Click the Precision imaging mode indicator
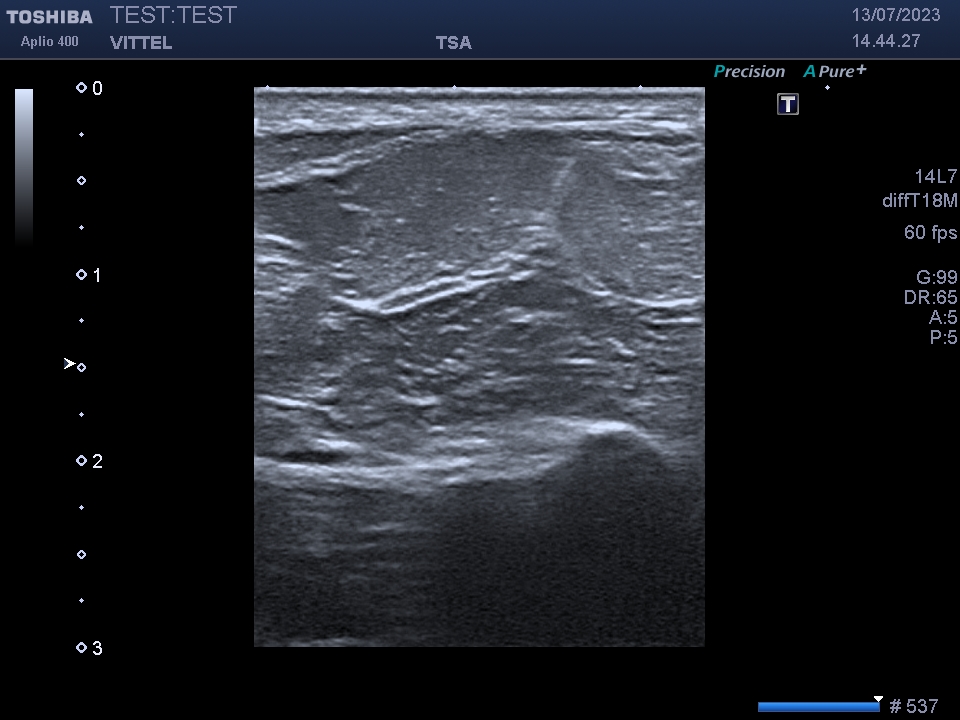960x720 pixels. coord(749,71)
